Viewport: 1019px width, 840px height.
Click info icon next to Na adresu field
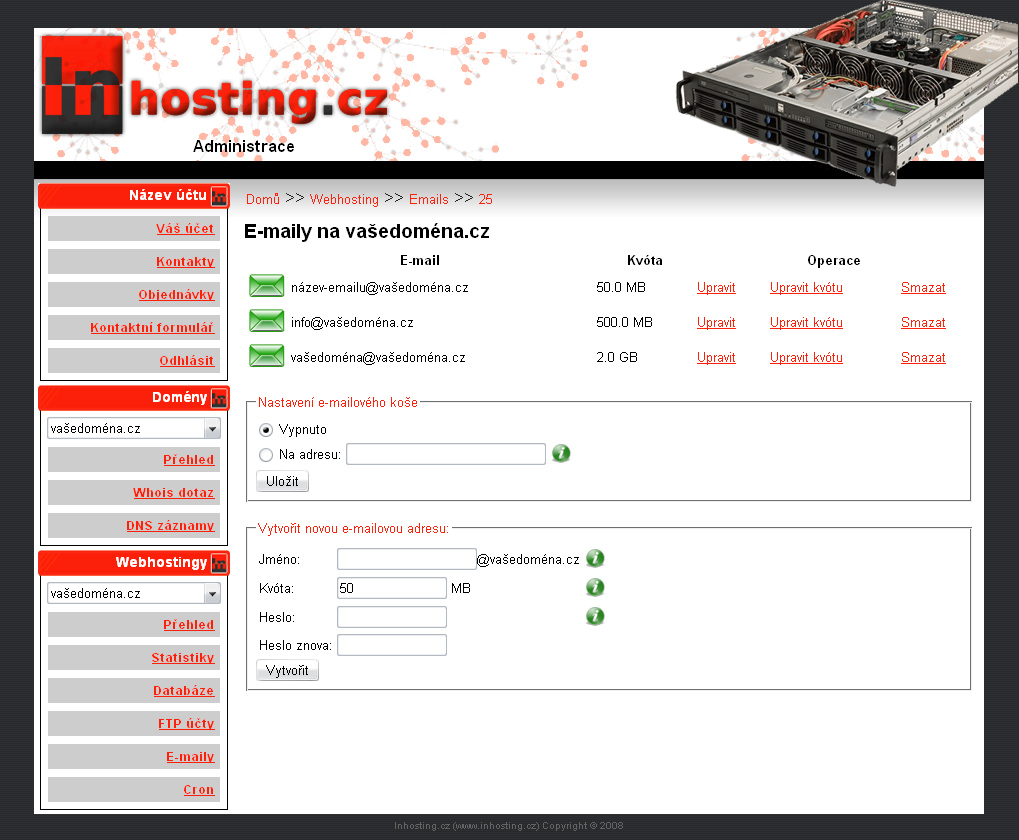(561, 453)
